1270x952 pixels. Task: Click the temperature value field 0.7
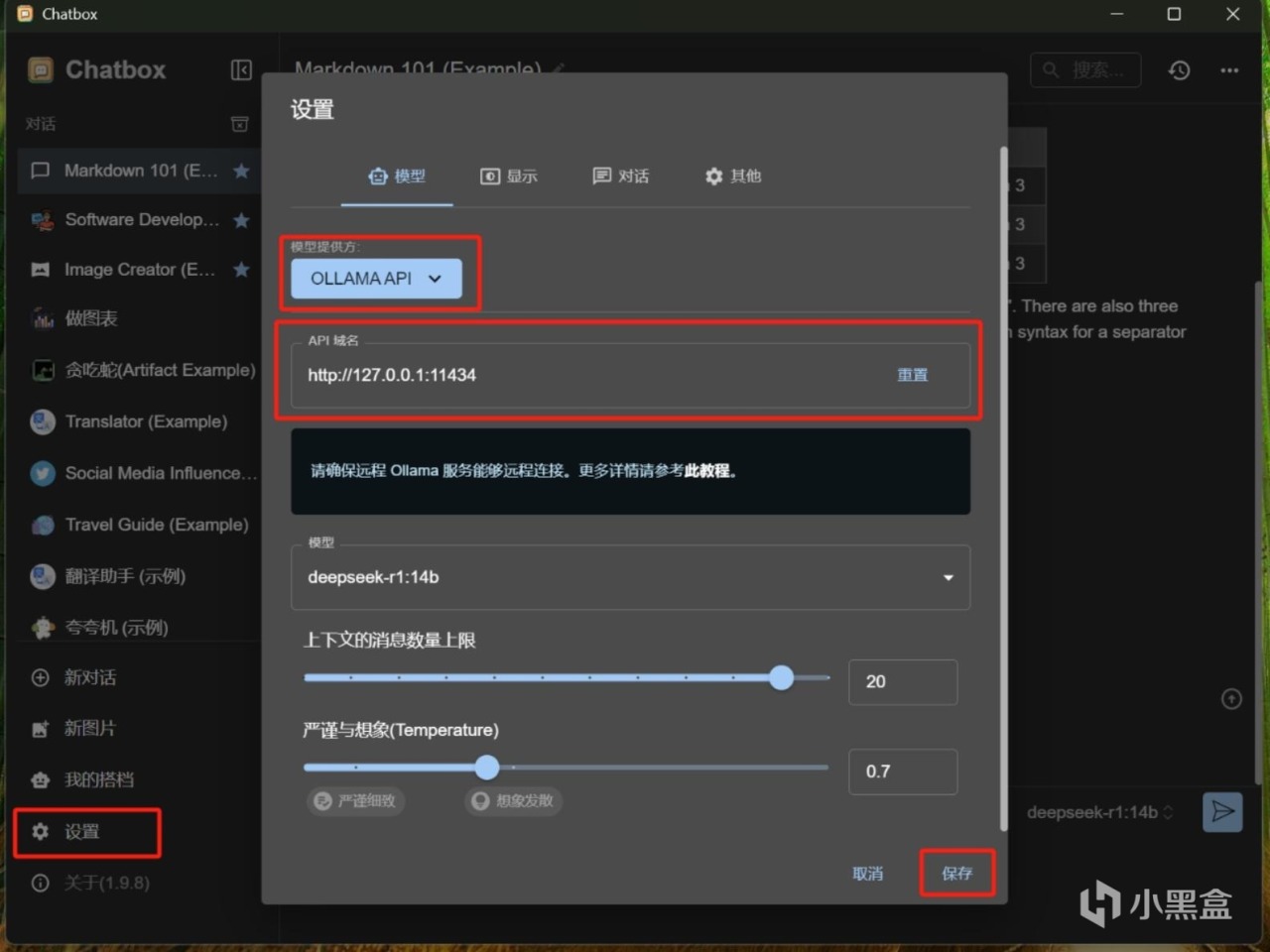tap(903, 772)
